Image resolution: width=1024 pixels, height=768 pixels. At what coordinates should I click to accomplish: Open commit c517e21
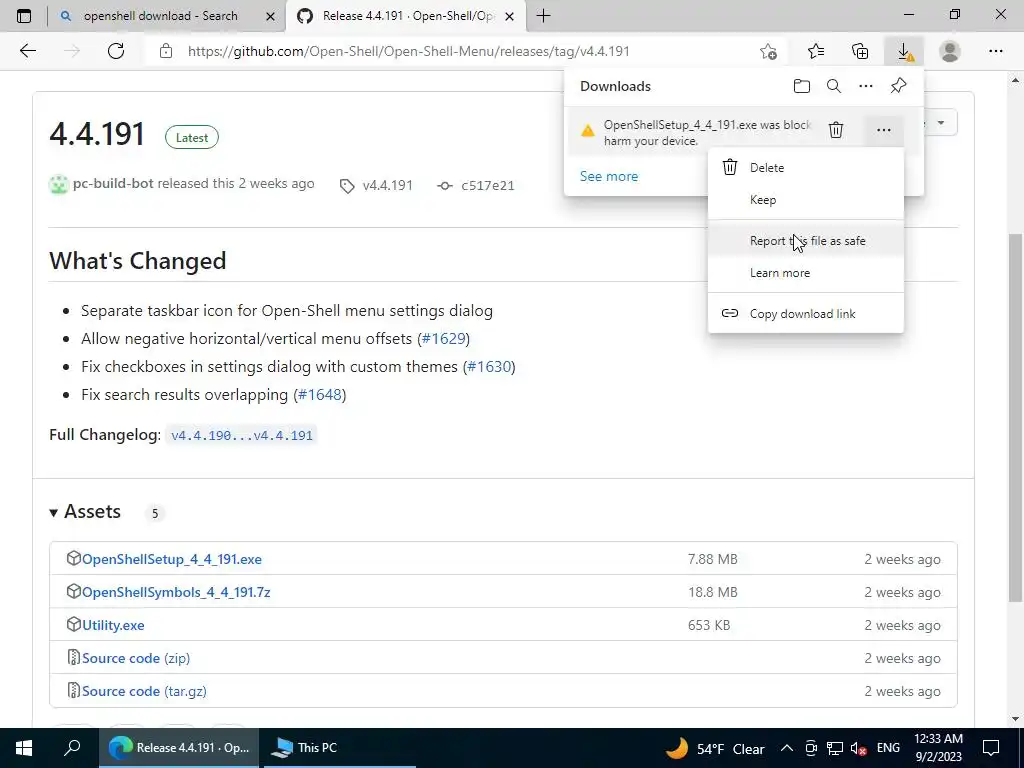coord(487,185)
